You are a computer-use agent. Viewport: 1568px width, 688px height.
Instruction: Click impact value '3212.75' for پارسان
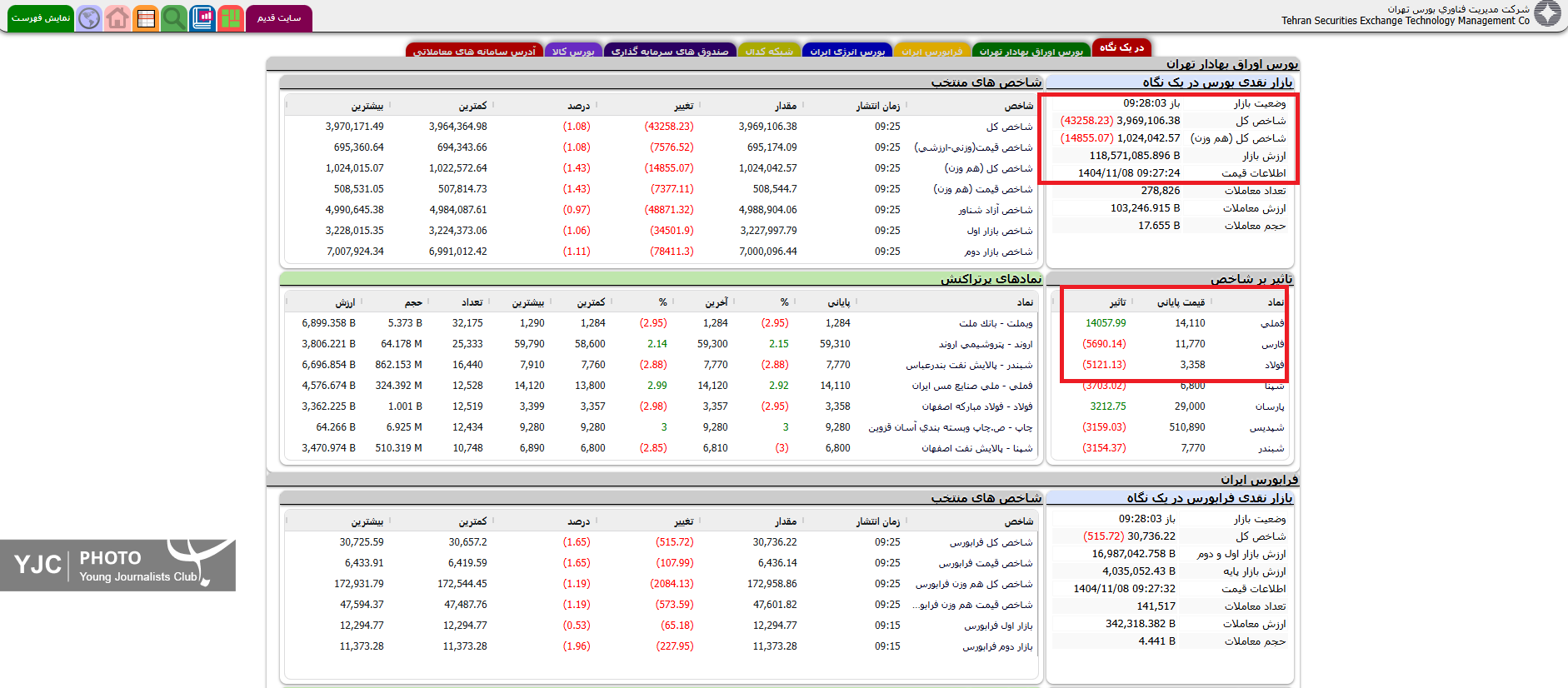pos(1108,406)
